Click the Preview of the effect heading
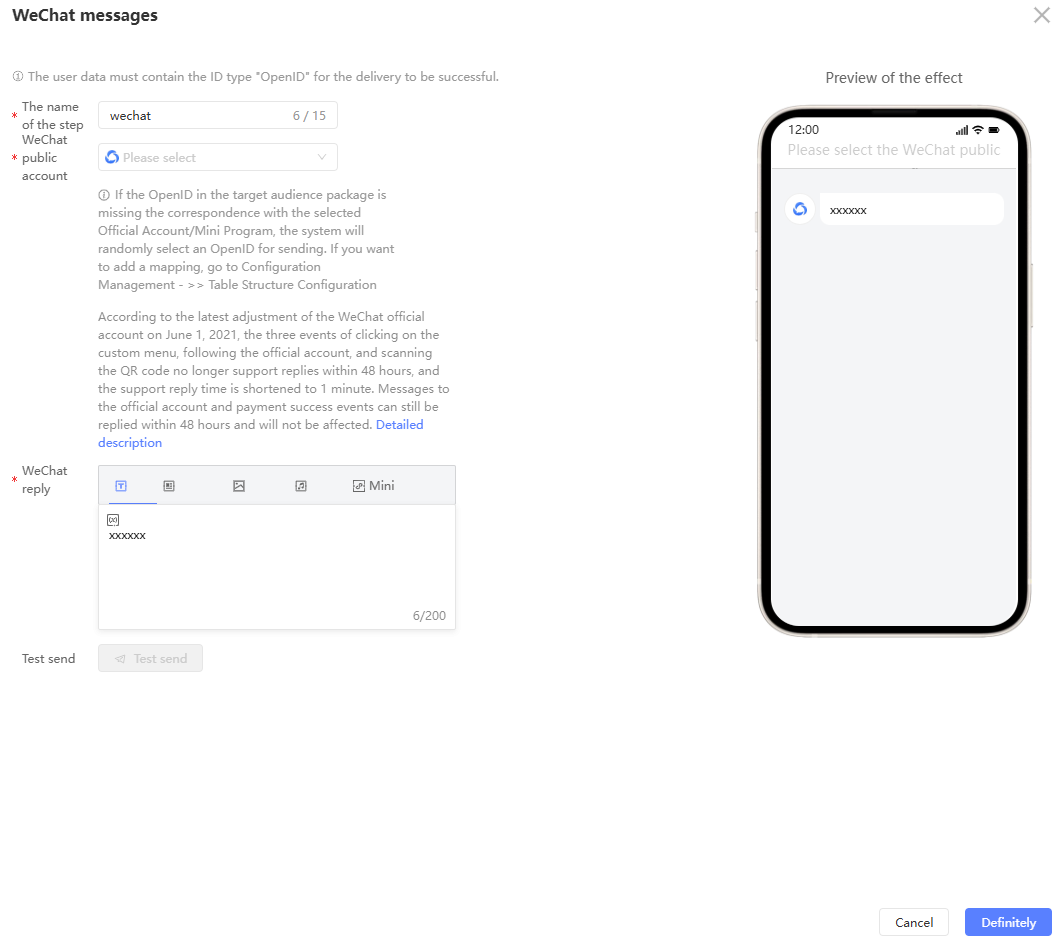Screen dimensions: 1060x942 click(x=894, y=78)
